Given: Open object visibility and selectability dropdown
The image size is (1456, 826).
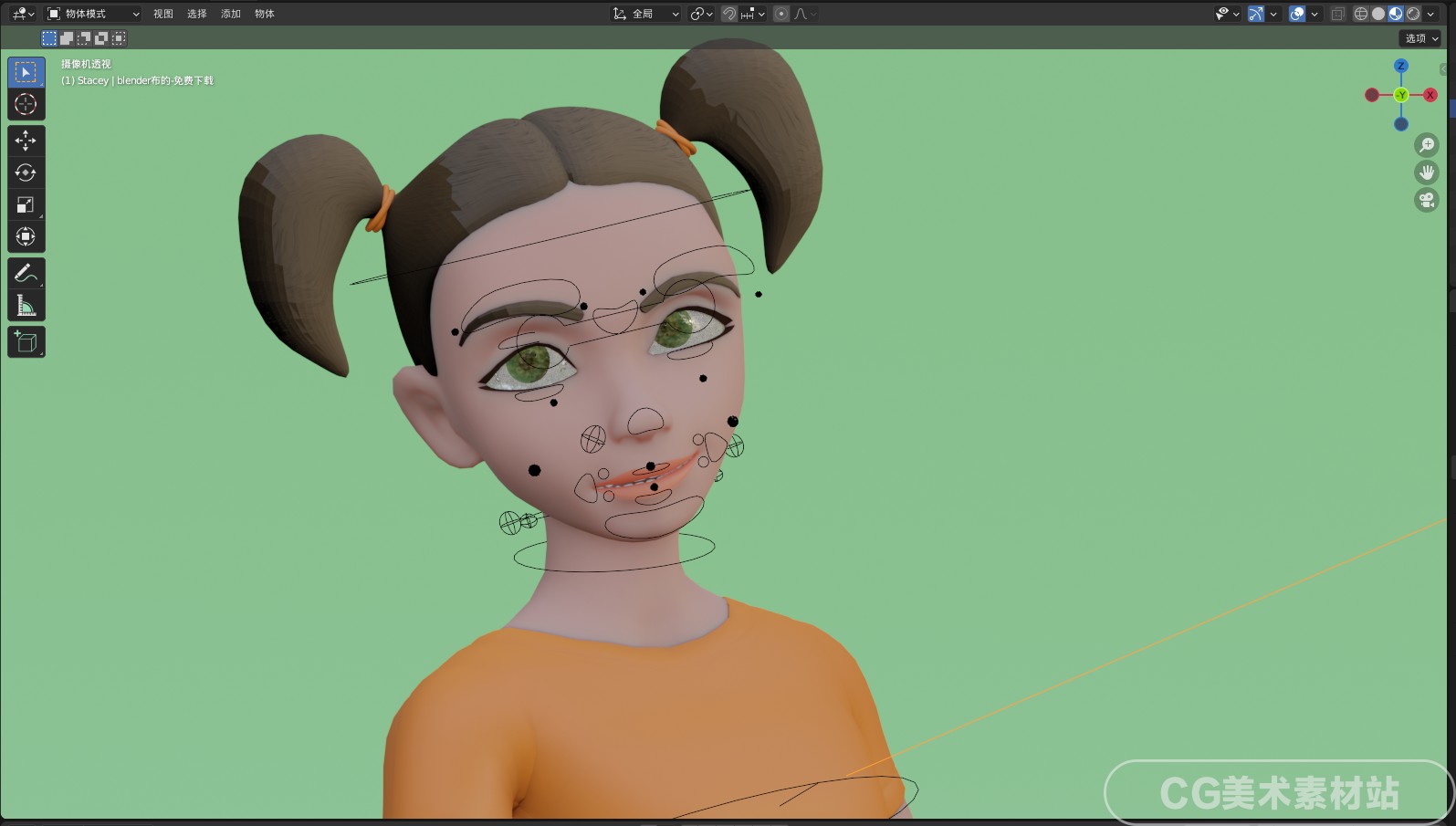Looking at the screenshot, I should pyautogui.click(x=1227, y=14).
